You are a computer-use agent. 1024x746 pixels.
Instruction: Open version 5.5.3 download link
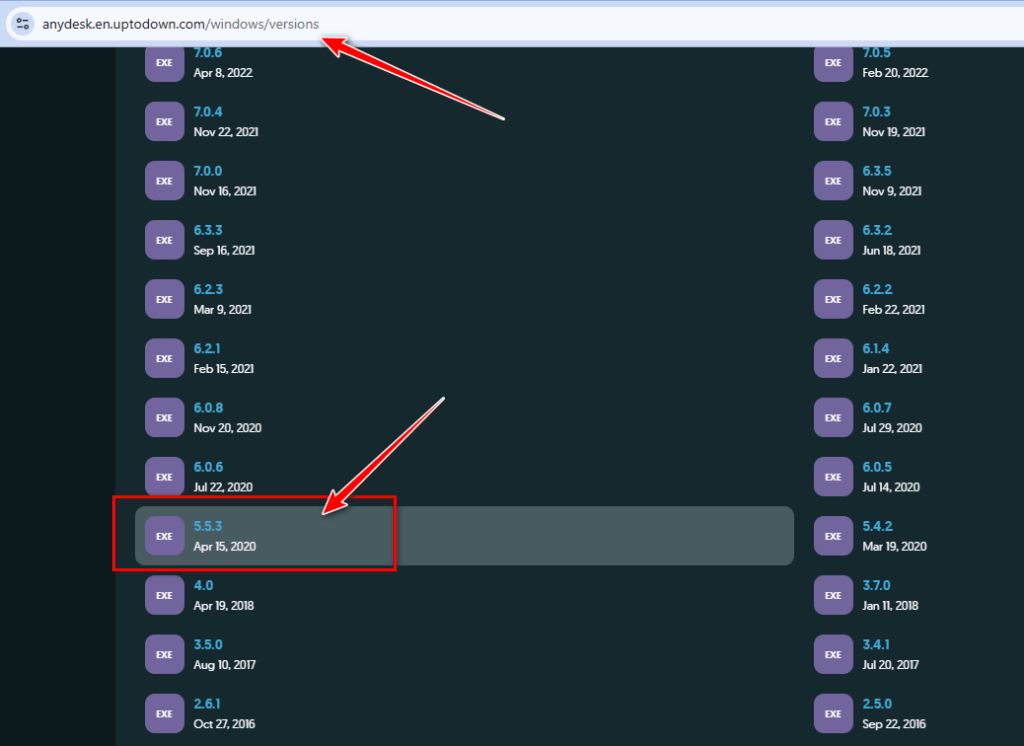(208, 526)
